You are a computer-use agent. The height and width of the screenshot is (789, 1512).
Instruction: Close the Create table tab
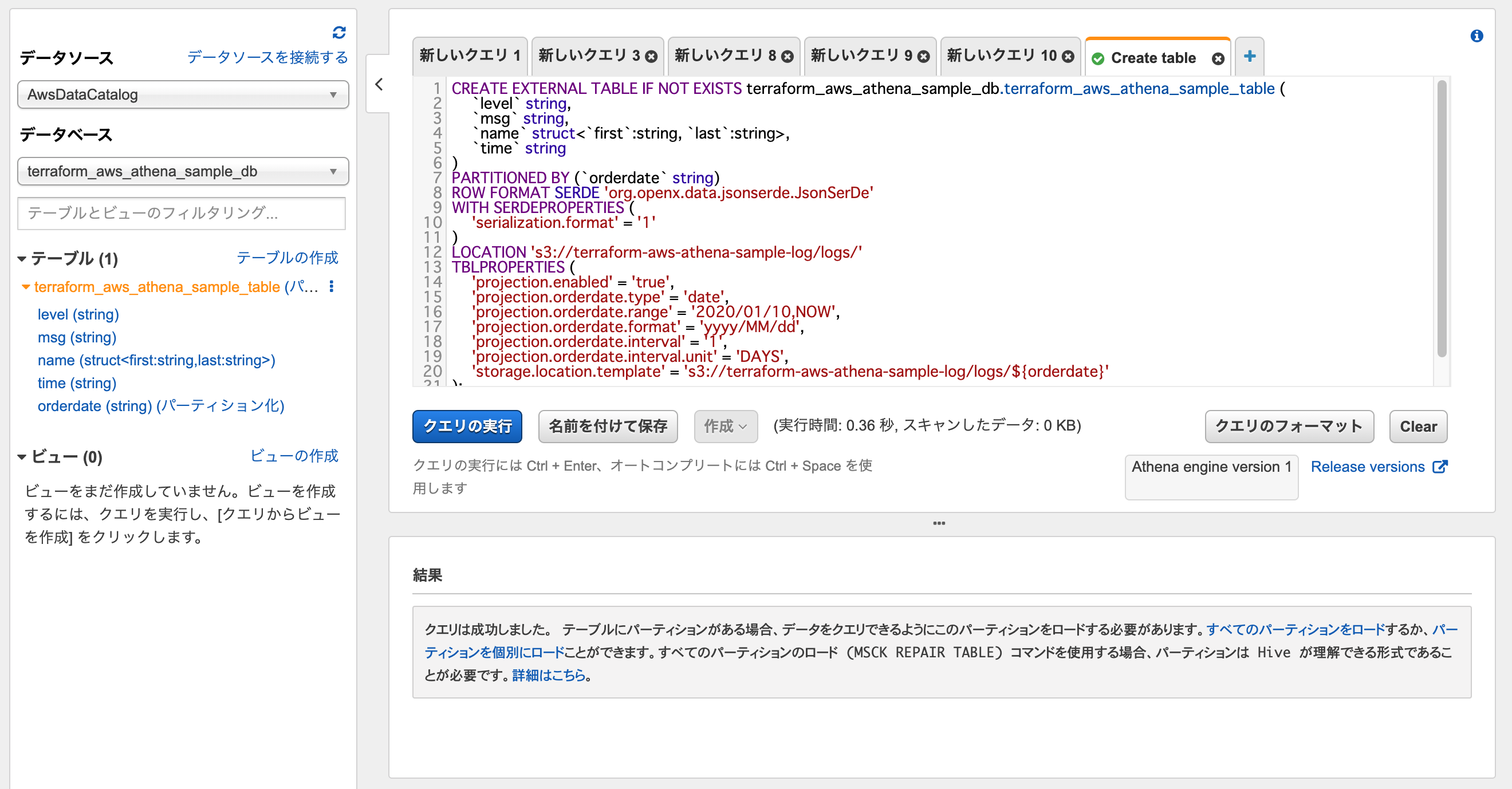click(x=1219, y=58)
